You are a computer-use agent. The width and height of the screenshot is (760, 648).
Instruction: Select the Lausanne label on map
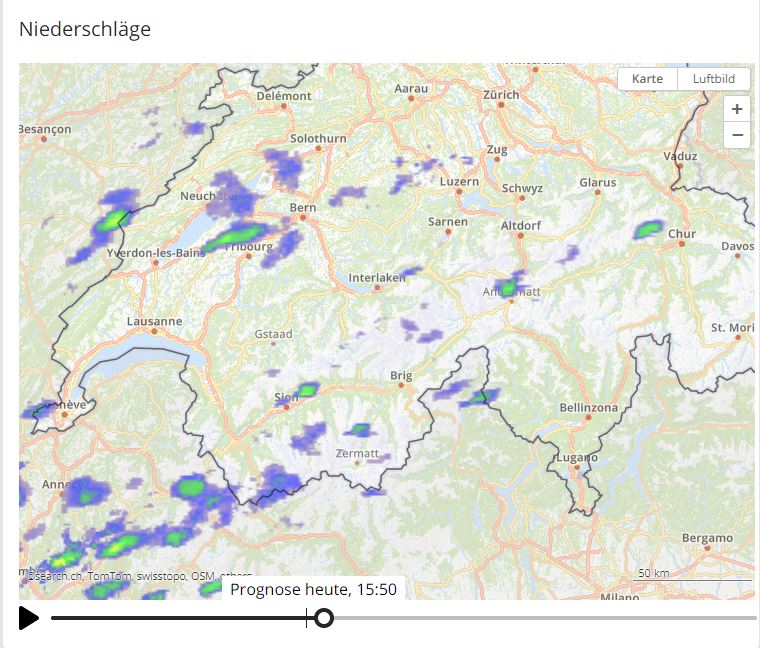pyautogui.click(x=155, y=321)
